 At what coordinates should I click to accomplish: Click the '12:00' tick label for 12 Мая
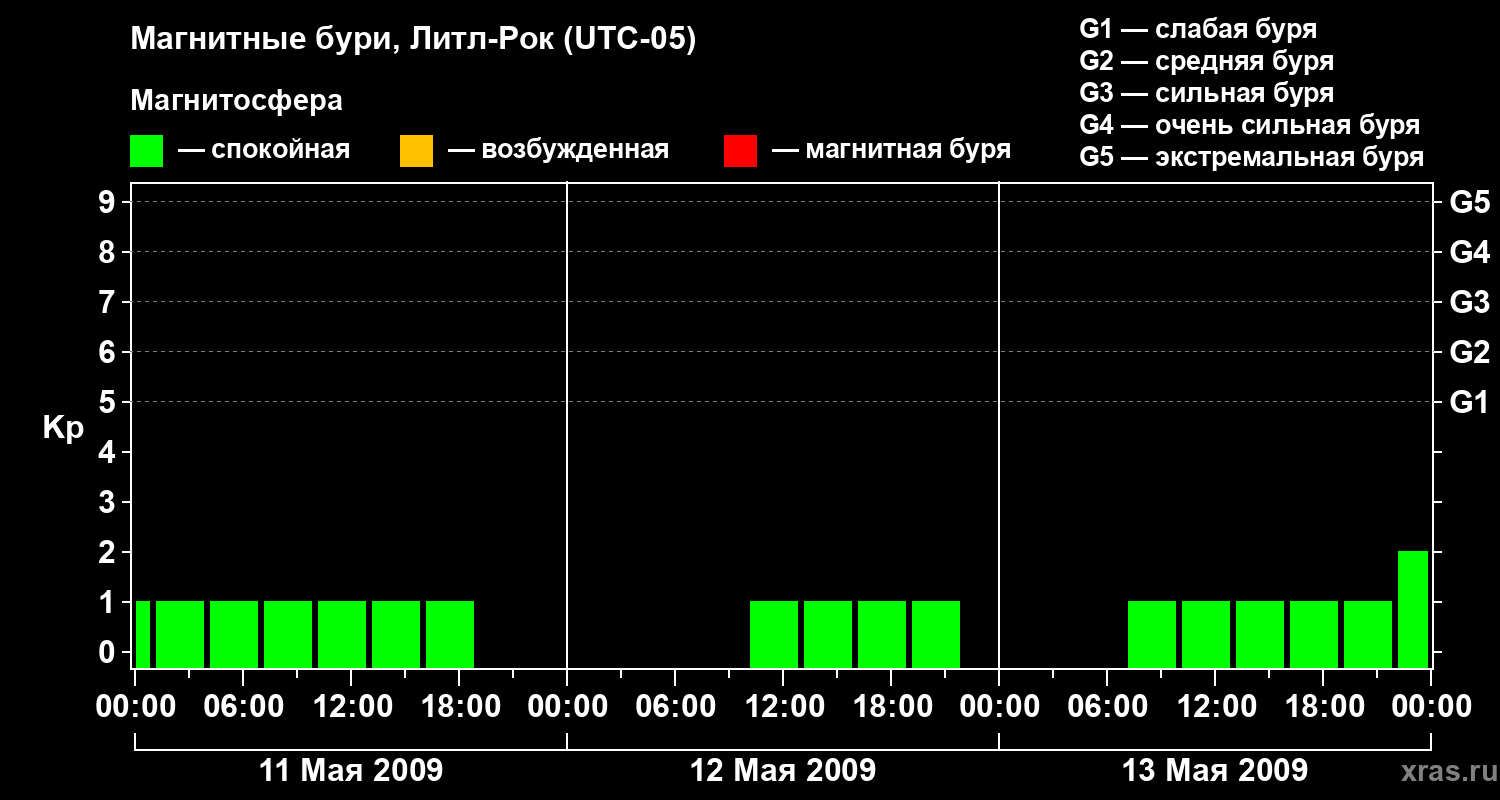[x=783, y=707]
